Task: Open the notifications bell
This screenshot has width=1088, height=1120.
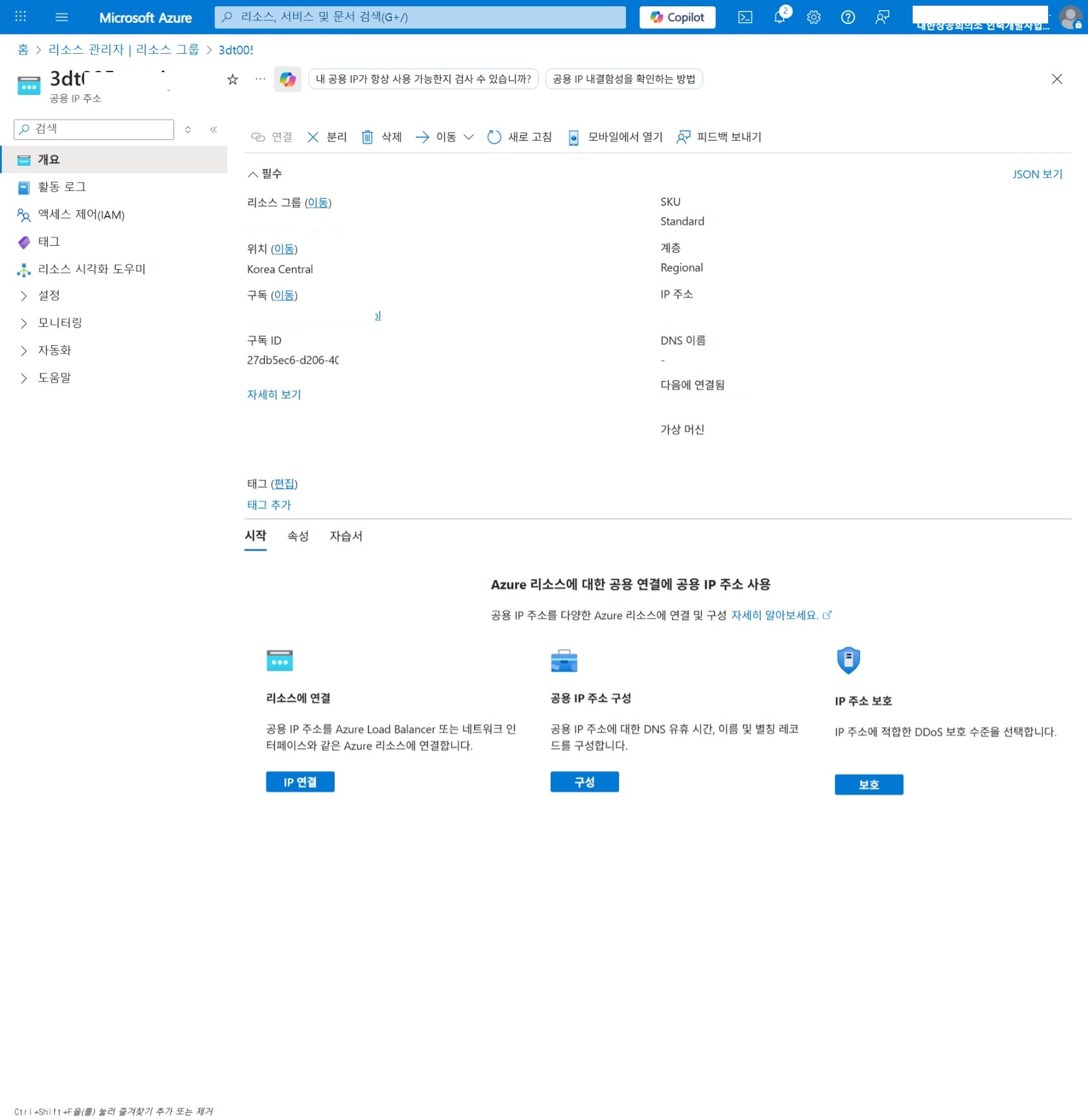Action: [x=780, y=17]
